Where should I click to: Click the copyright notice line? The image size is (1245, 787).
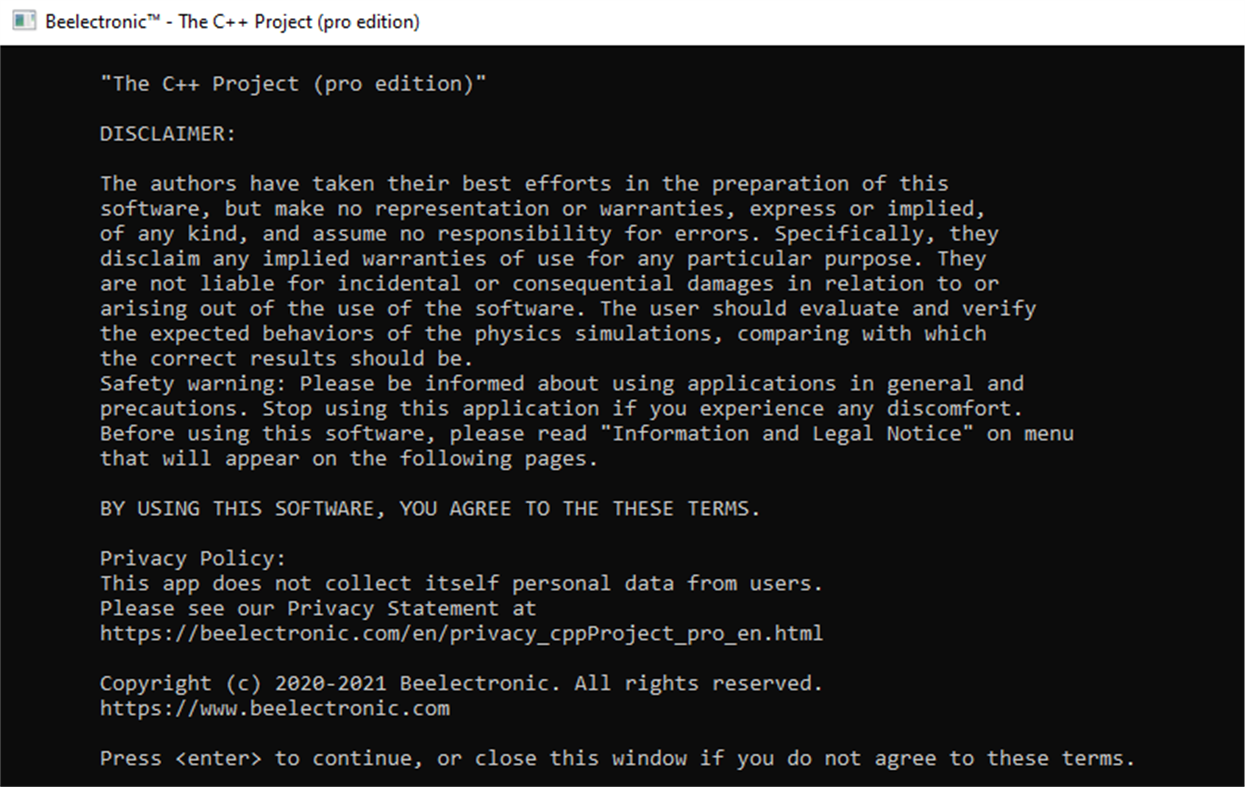click(460, 683)
